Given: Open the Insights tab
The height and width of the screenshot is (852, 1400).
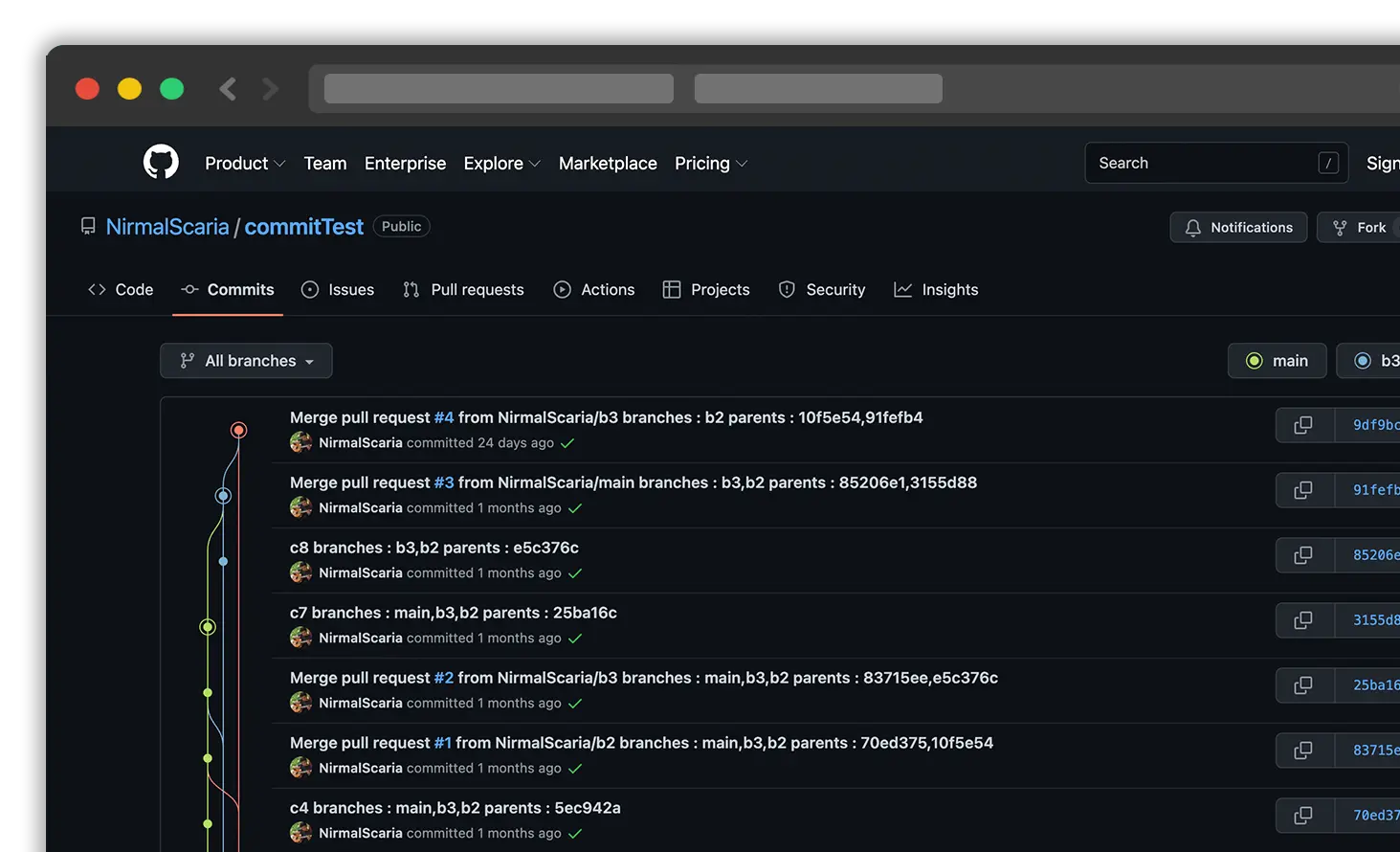Looking at the screenshot, I should (936, 290).
